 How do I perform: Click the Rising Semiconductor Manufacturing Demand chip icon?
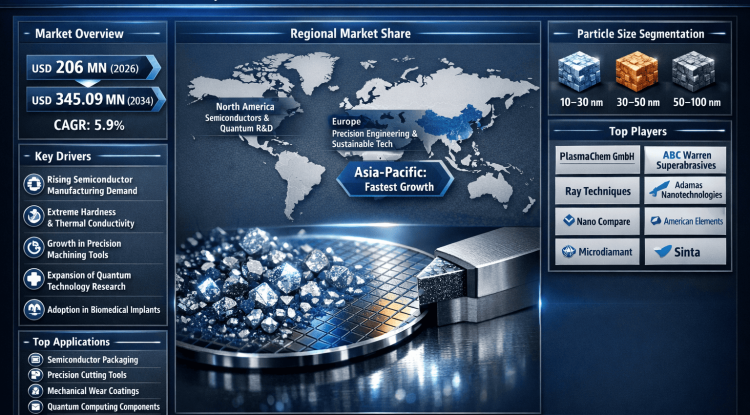tap(33, 185)
